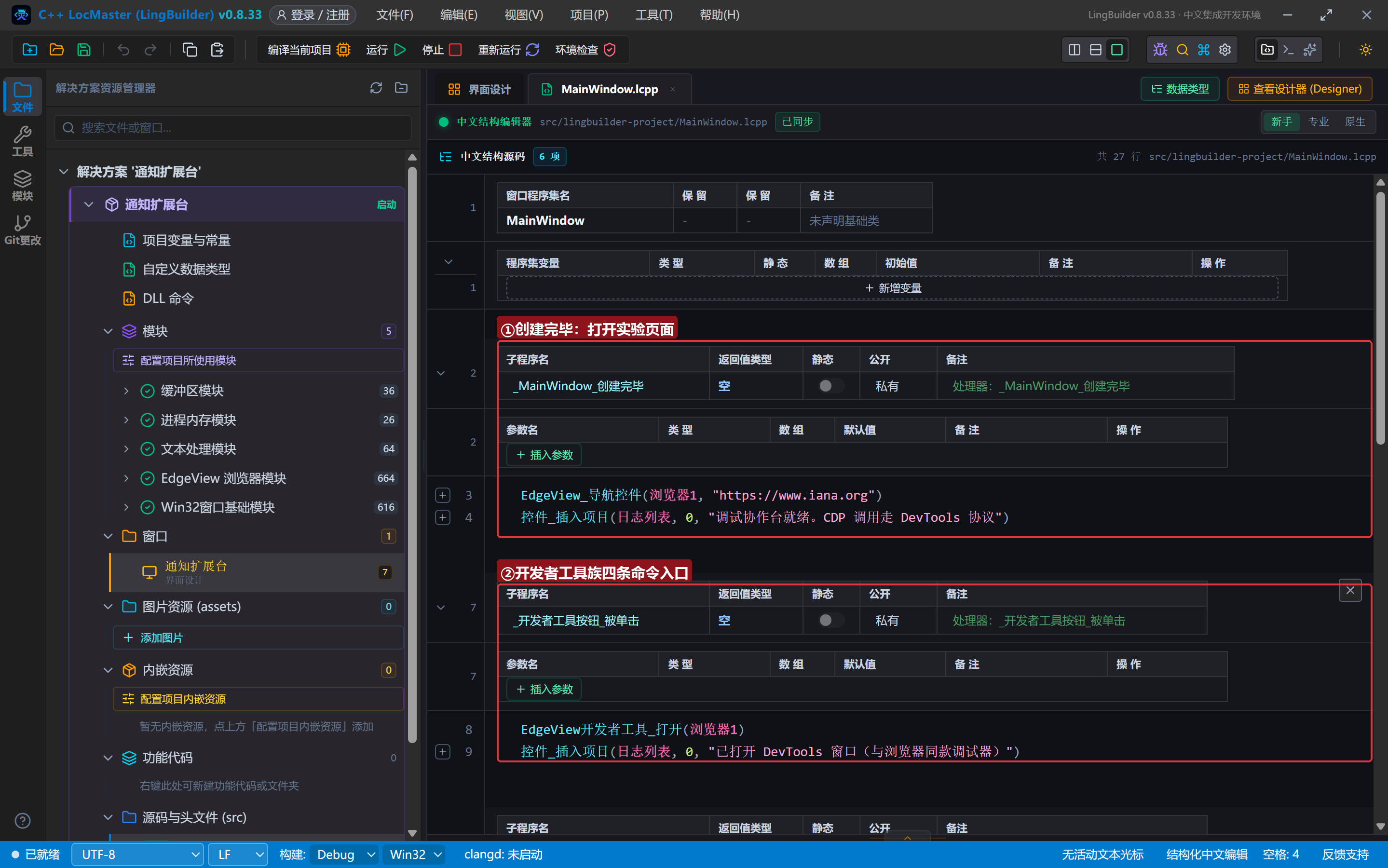Collapse the 窗口 folder node
The height and width of the screenshot is (868, 1388).
point(108,536)
